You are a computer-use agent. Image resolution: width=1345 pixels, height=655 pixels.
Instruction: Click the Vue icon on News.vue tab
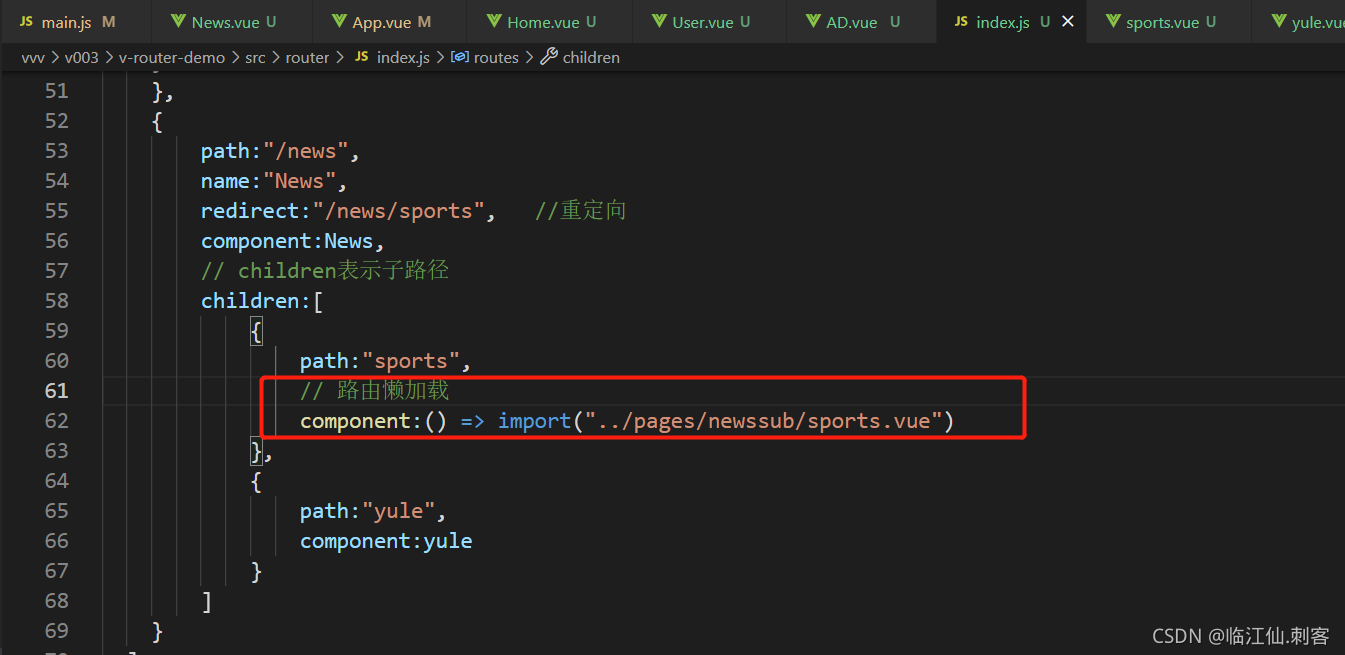click(178, 22)
